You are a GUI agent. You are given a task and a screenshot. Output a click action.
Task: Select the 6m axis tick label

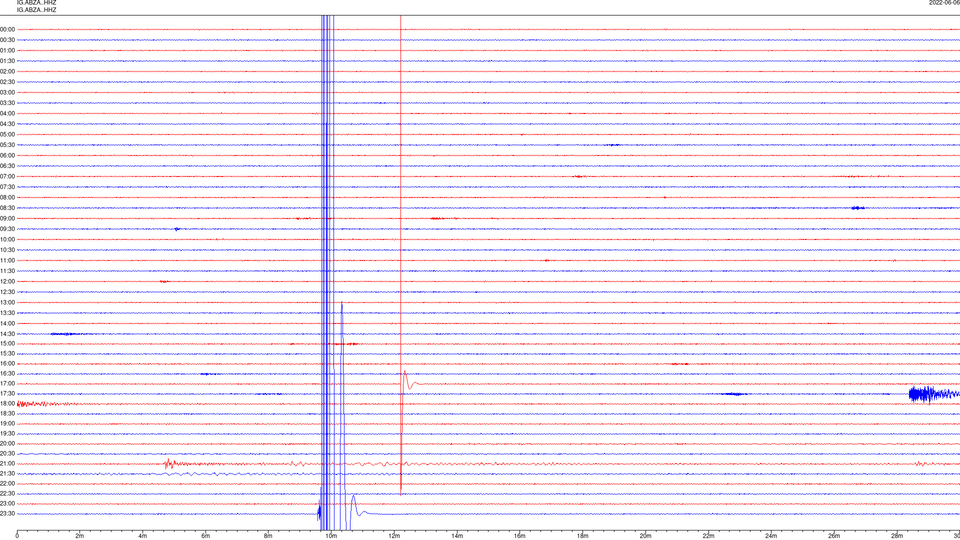[x=205, y=536]
